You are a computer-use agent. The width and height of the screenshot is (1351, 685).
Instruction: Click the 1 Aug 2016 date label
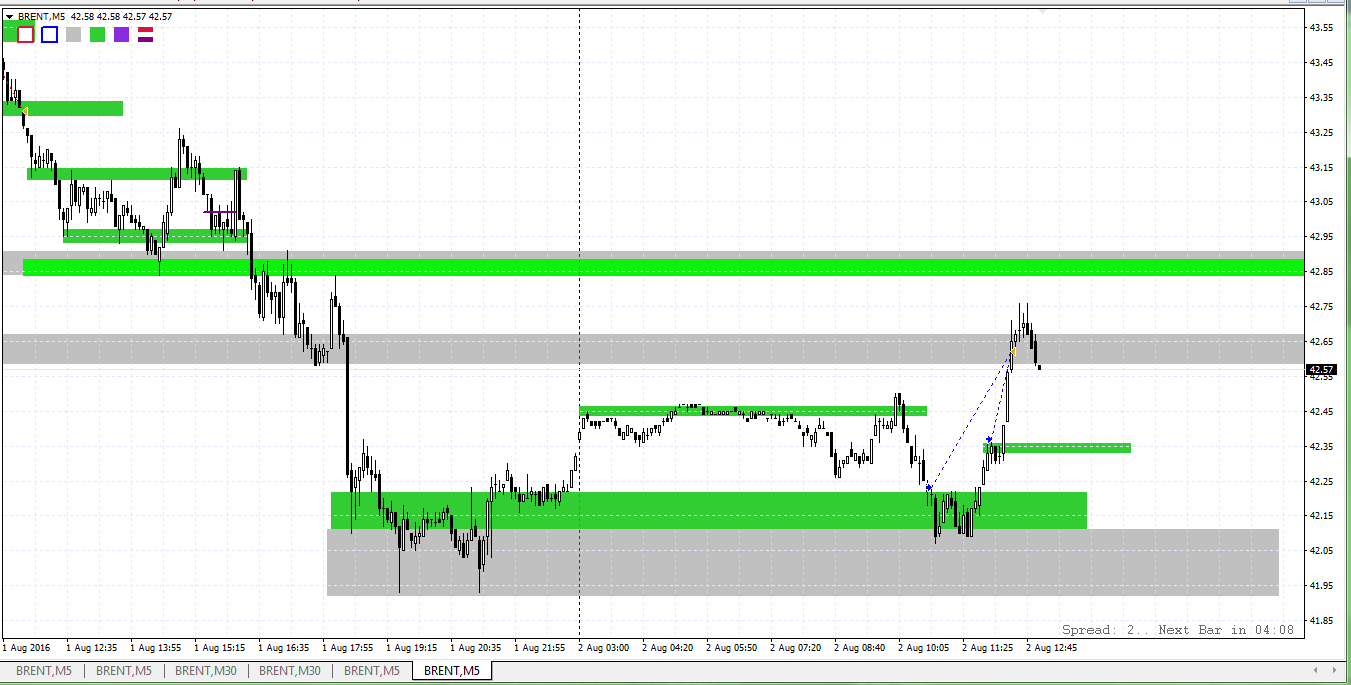tap(27, 648)
